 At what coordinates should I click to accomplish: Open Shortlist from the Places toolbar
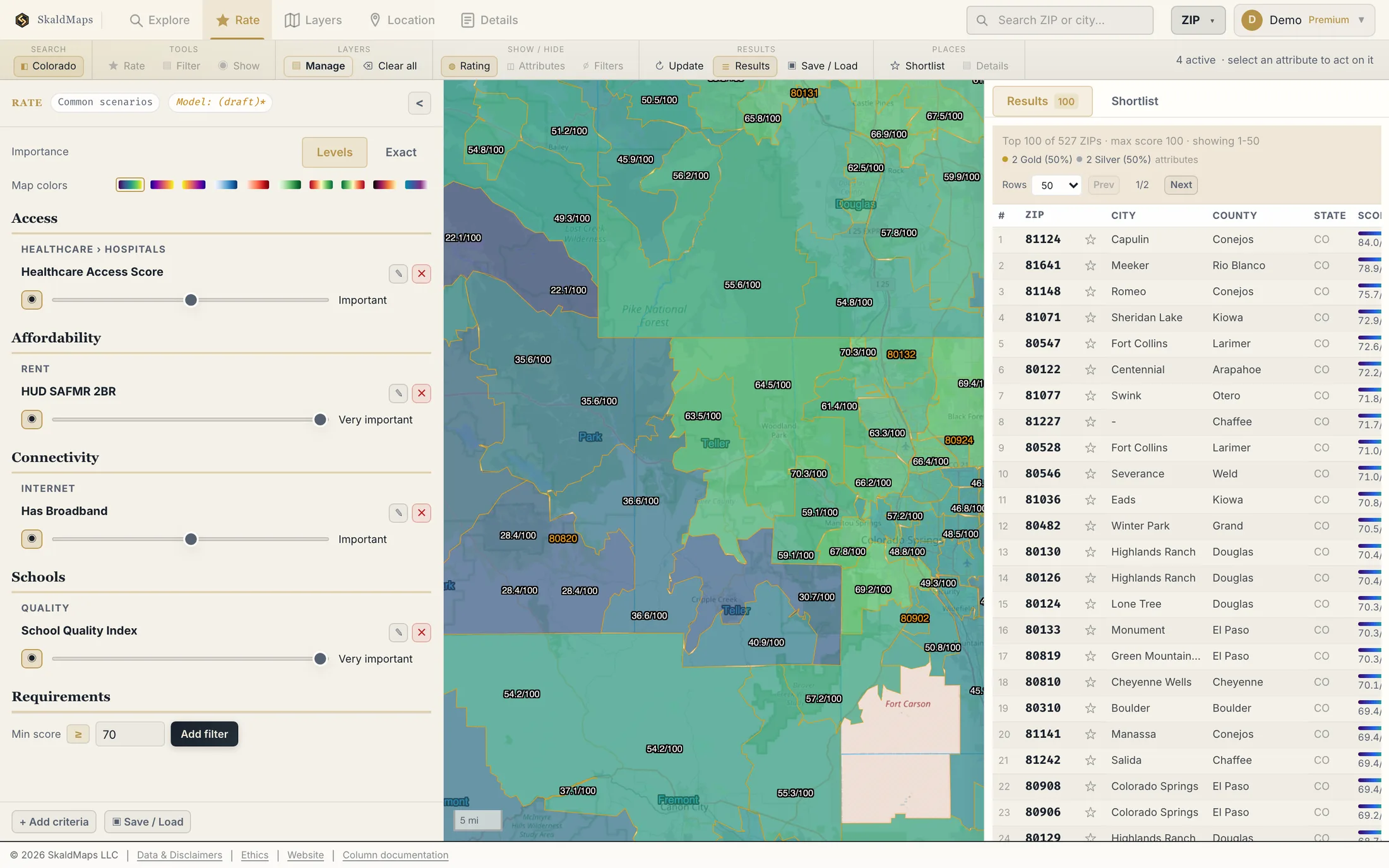917,66
